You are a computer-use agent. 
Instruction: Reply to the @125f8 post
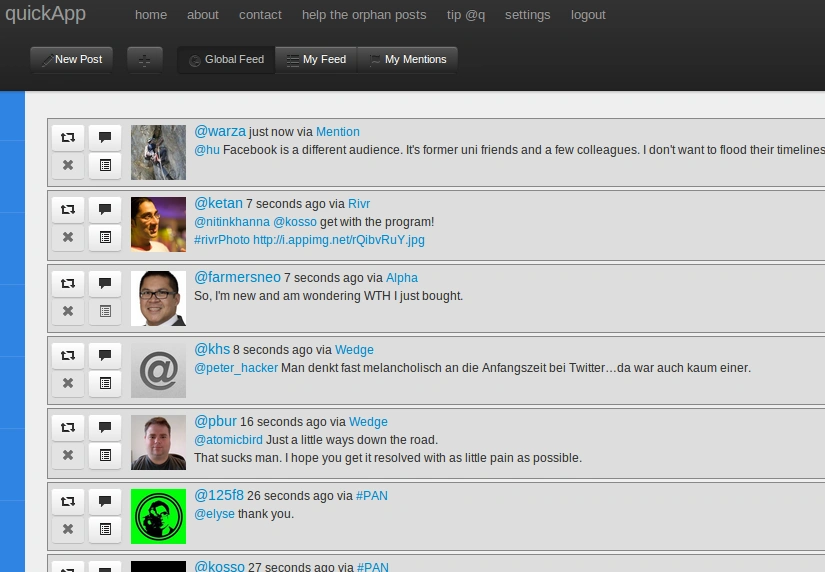point(105,502)
